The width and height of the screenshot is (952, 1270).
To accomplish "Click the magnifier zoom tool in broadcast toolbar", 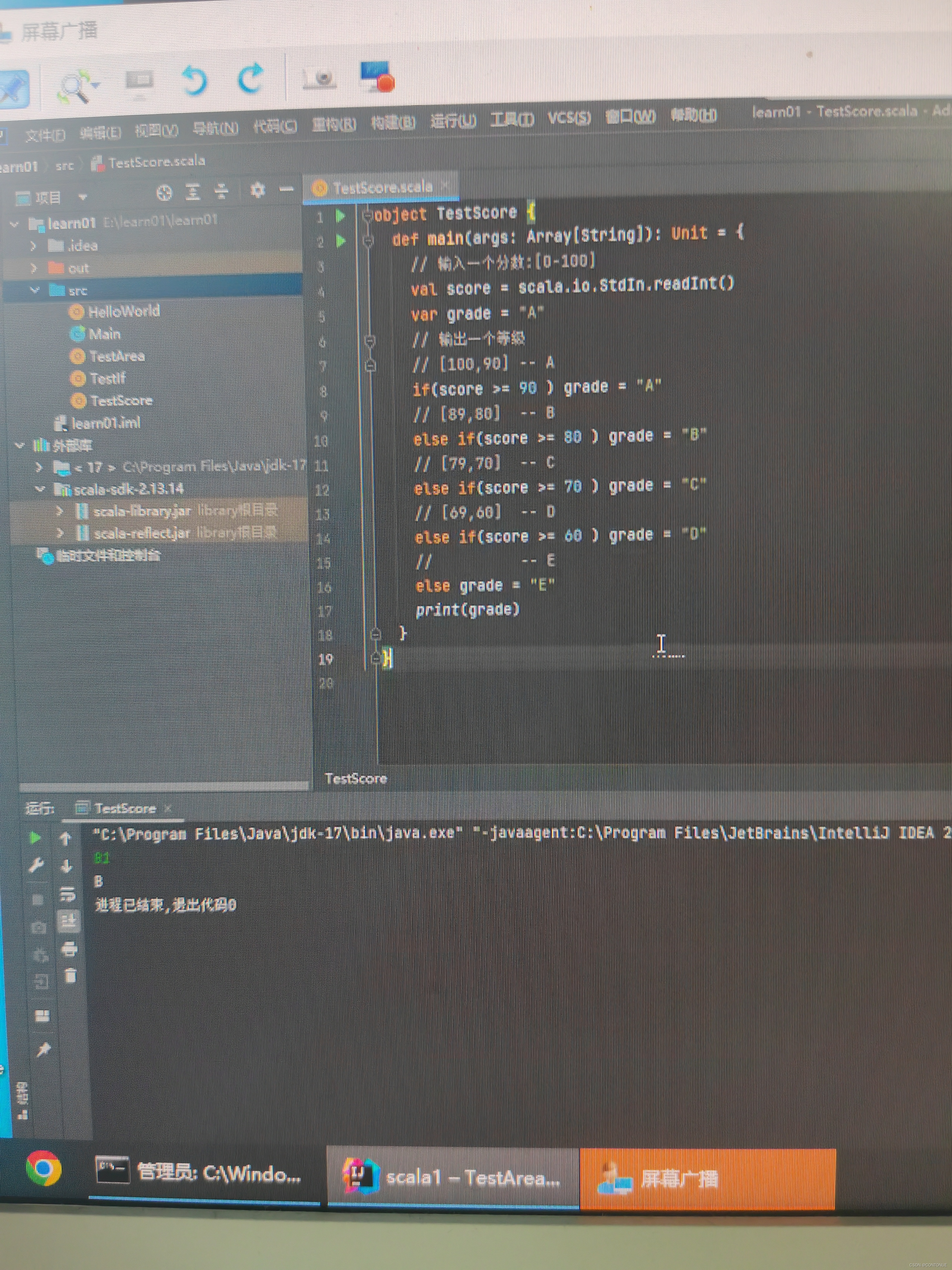I will tap(77, 86).
